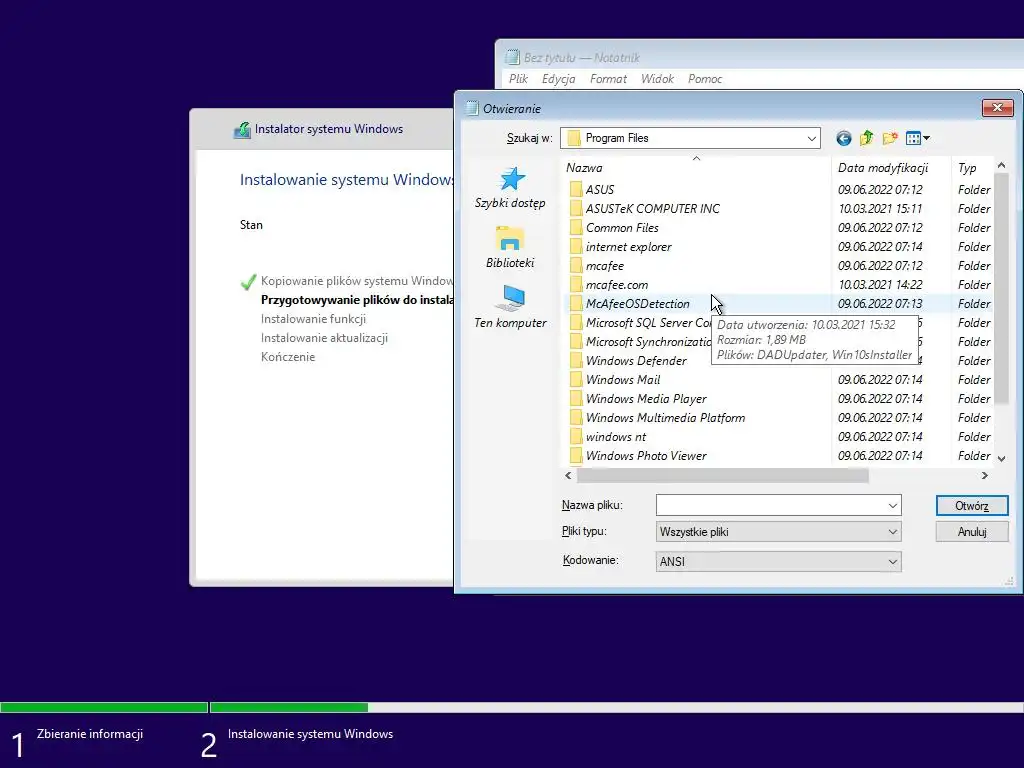Viewport: 1024px width, 768px height.
Task: Open the Format menu in Notatnik
Action: pyautogui.click(x=608, y=79)
